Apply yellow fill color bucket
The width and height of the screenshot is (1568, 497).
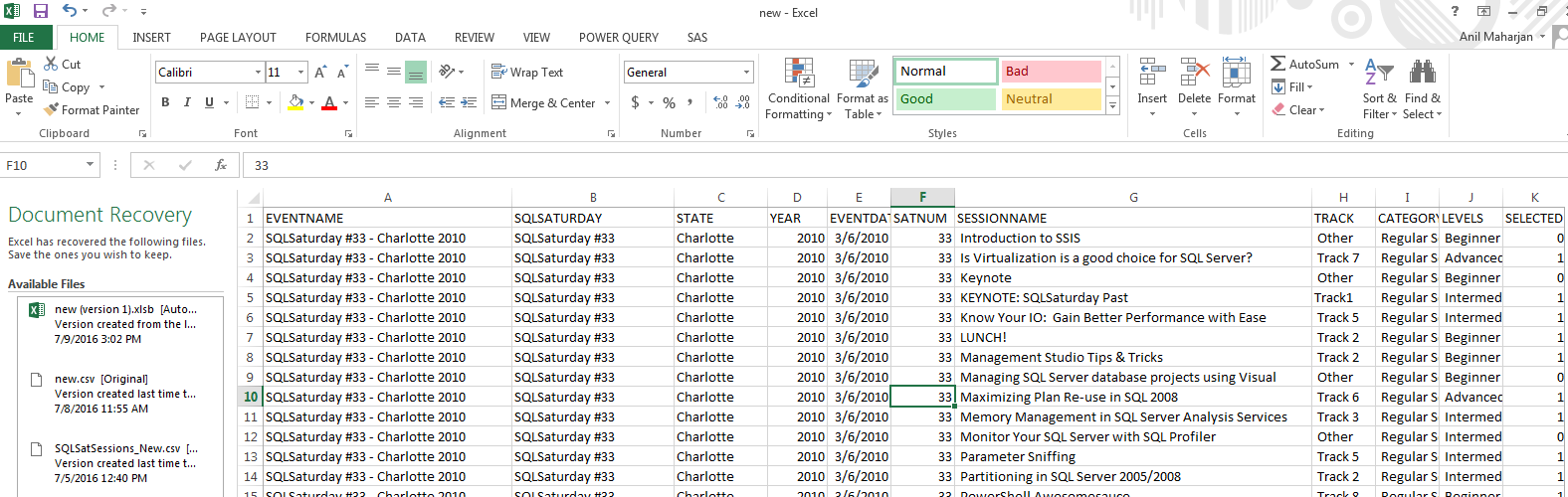pyautogui.click(x=295, y=102)
